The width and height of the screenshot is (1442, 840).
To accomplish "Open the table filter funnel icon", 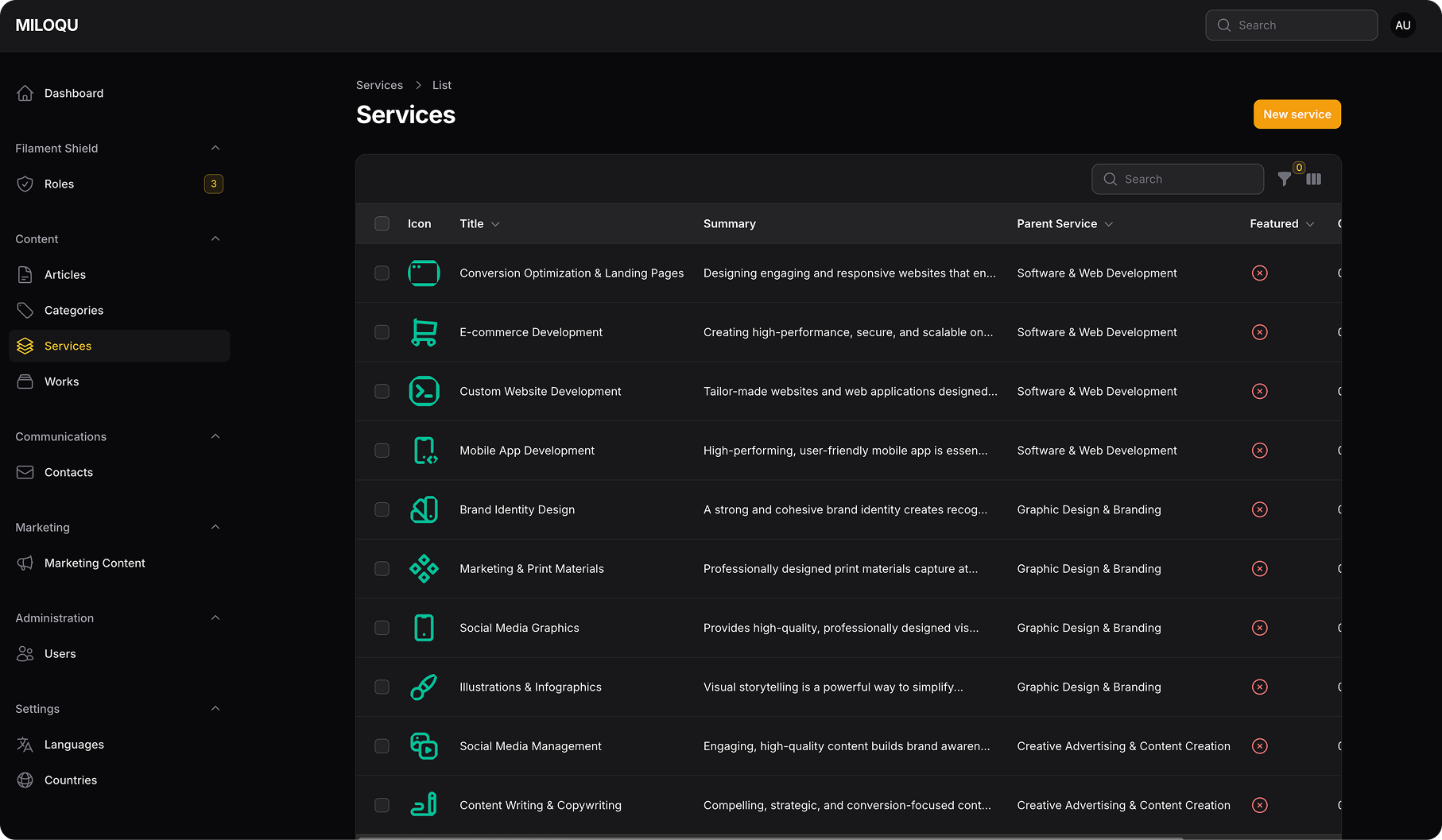I will (1284, 180).
